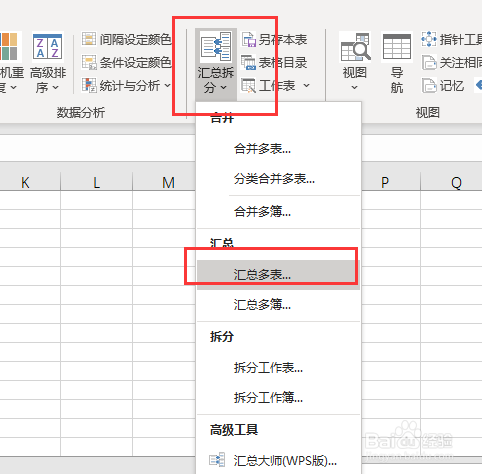Select column M header

[164, 182]
